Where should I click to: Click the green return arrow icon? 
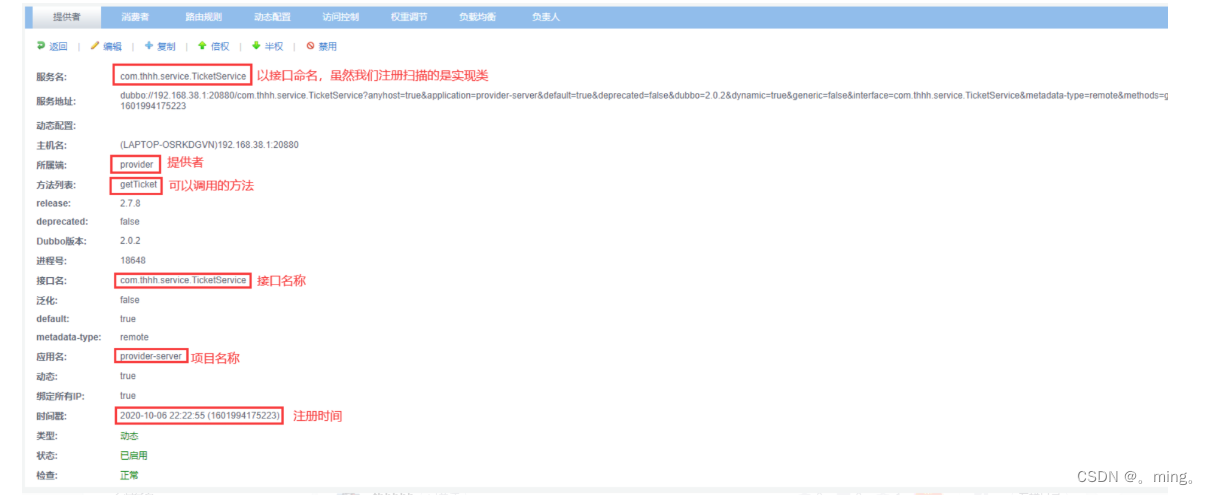(41, 46)
